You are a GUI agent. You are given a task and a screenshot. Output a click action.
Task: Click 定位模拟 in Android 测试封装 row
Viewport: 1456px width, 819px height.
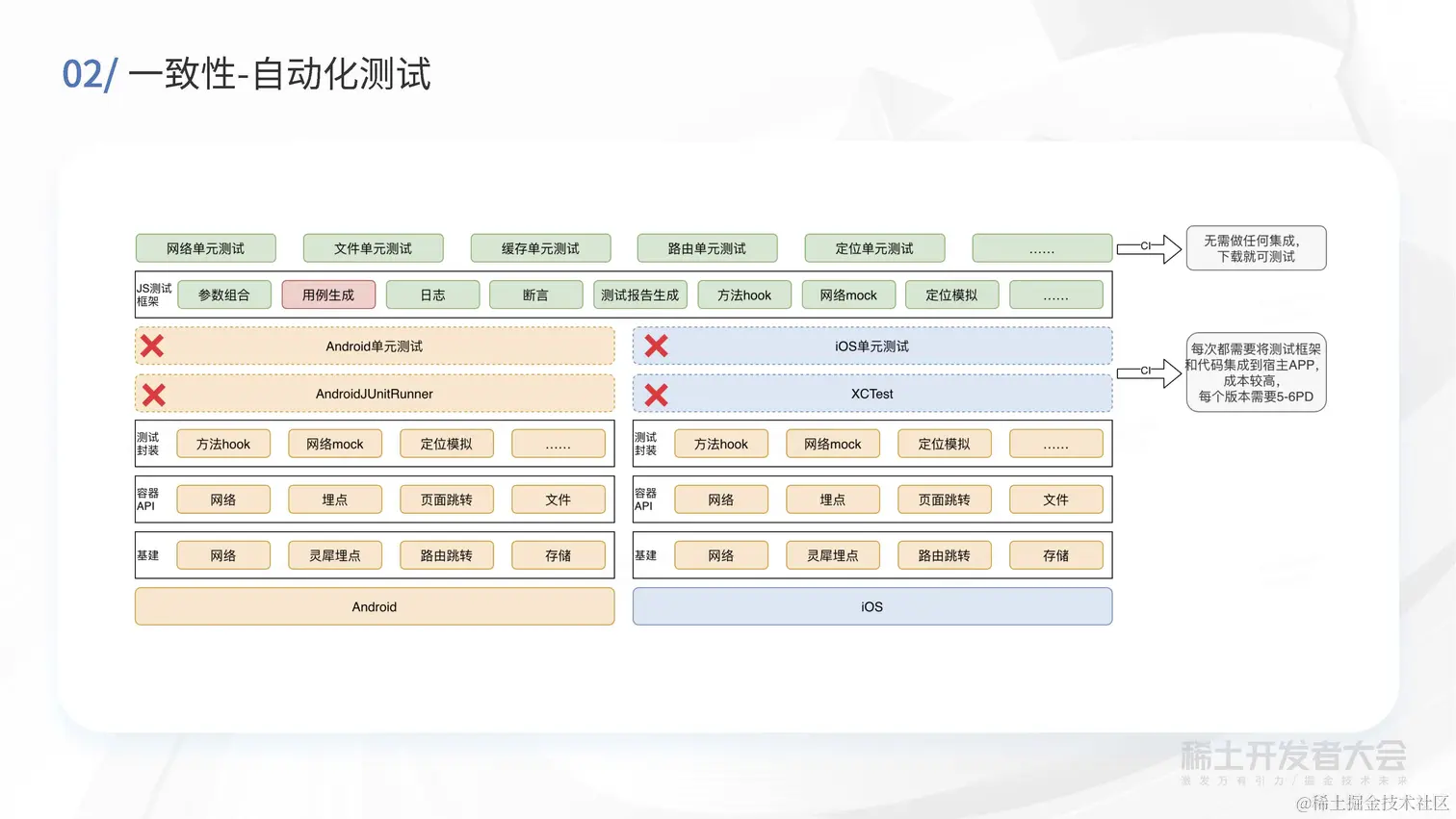tap(447, 444)
